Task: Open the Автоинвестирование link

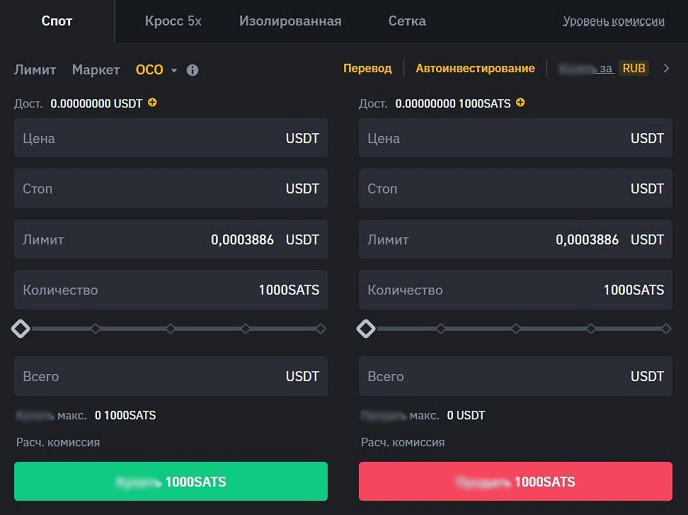Action: 475,68
